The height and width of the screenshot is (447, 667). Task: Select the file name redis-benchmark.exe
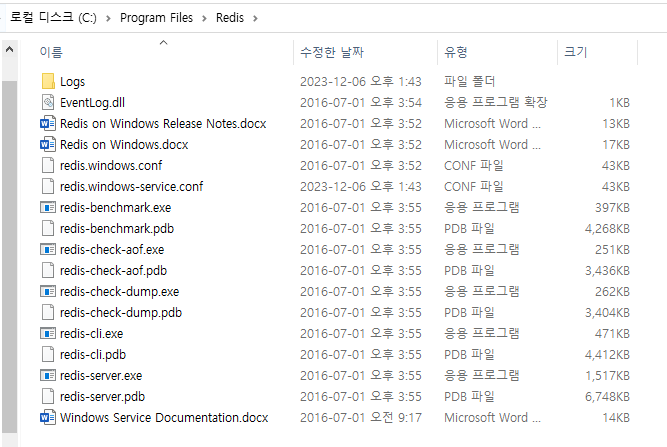[x=115, y=208]
